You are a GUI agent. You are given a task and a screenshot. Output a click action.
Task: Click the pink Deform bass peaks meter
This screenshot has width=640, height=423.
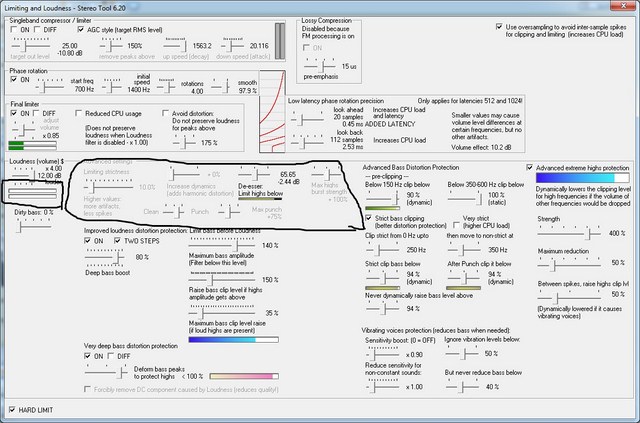(244, 376)
